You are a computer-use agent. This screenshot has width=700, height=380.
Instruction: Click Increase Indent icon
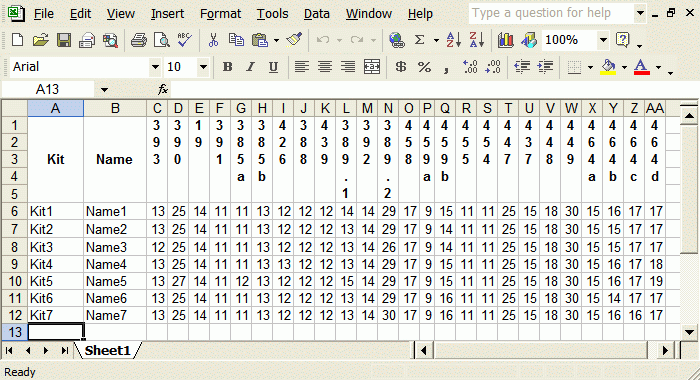545,67
